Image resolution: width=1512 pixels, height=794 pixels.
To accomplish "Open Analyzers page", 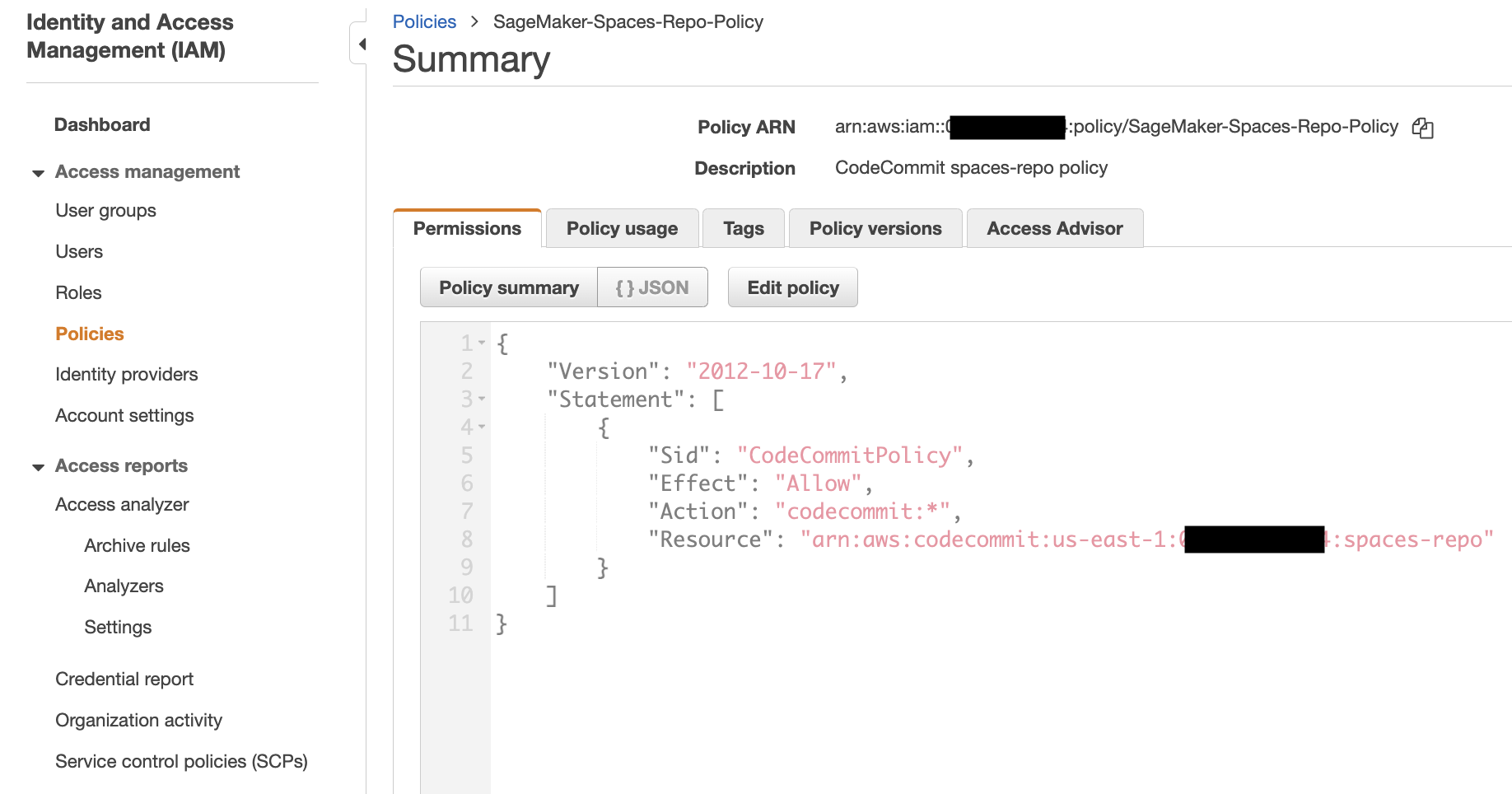I will 124,586.
